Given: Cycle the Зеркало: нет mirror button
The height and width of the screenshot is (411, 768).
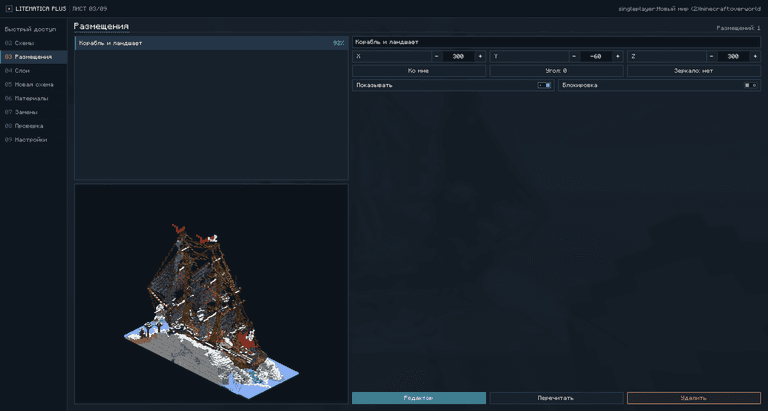Looking at the screenshot, I should pyautogui.click(x=694, y=71).
